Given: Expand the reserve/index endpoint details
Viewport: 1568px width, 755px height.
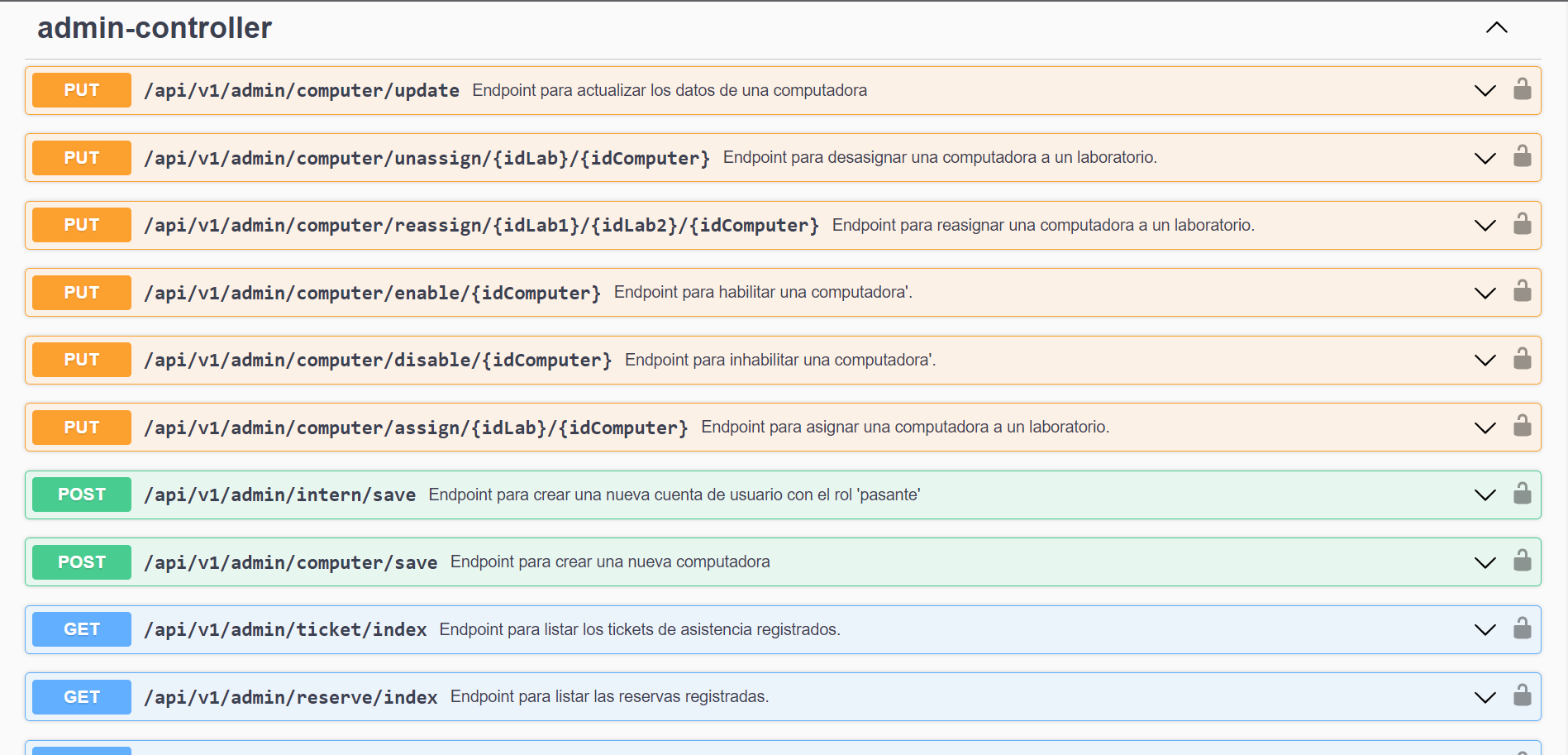Looking at the screenshot, I should tap(1485, 696).
